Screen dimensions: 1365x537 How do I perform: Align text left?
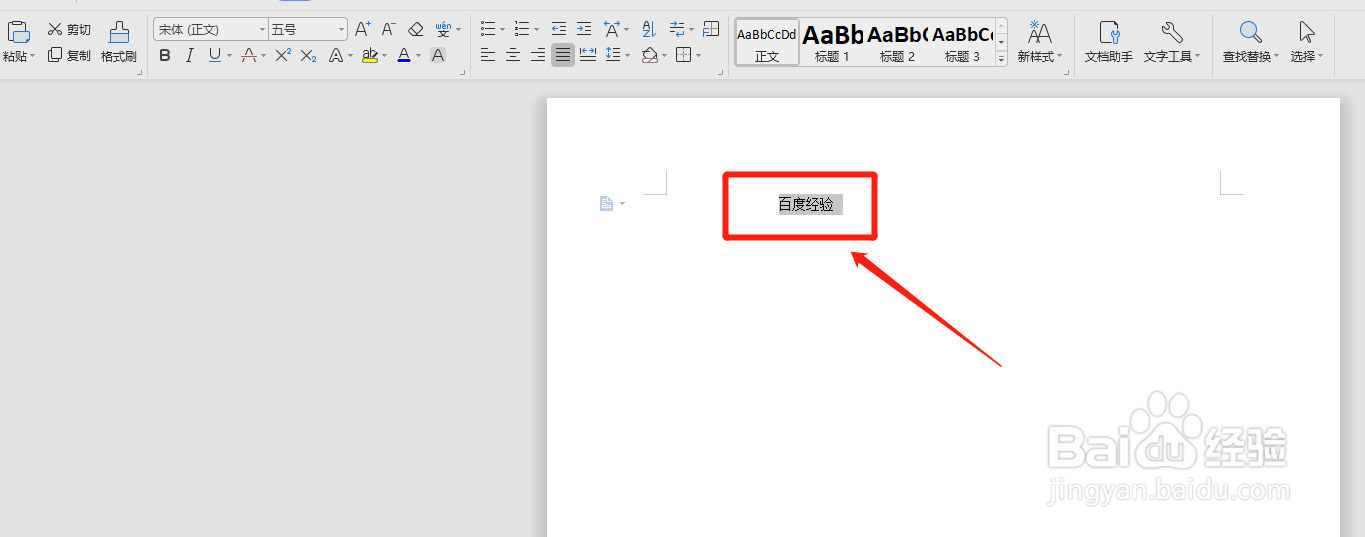coord(488,56)
